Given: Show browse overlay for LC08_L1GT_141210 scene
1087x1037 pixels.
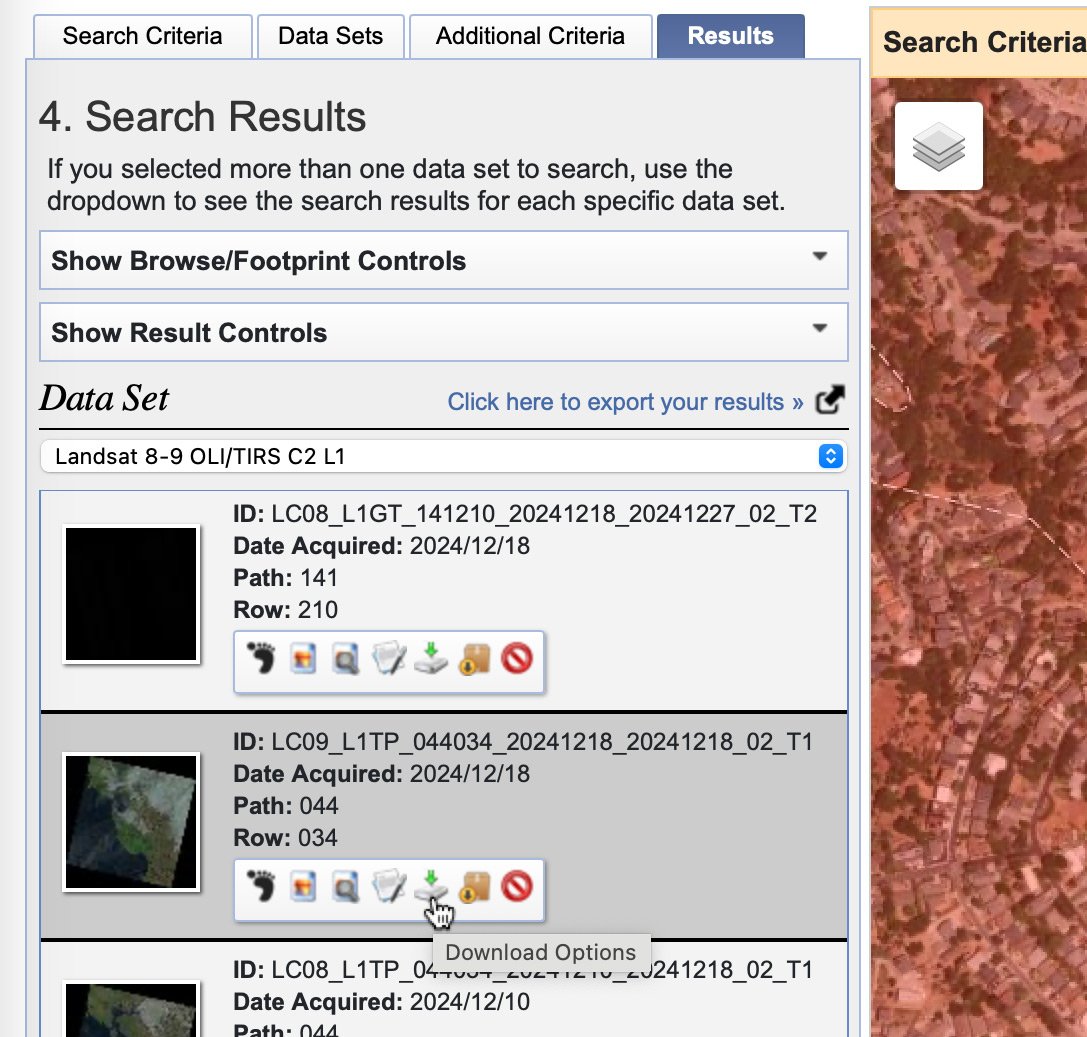Looking at the screenshot, I should [303, 659].
